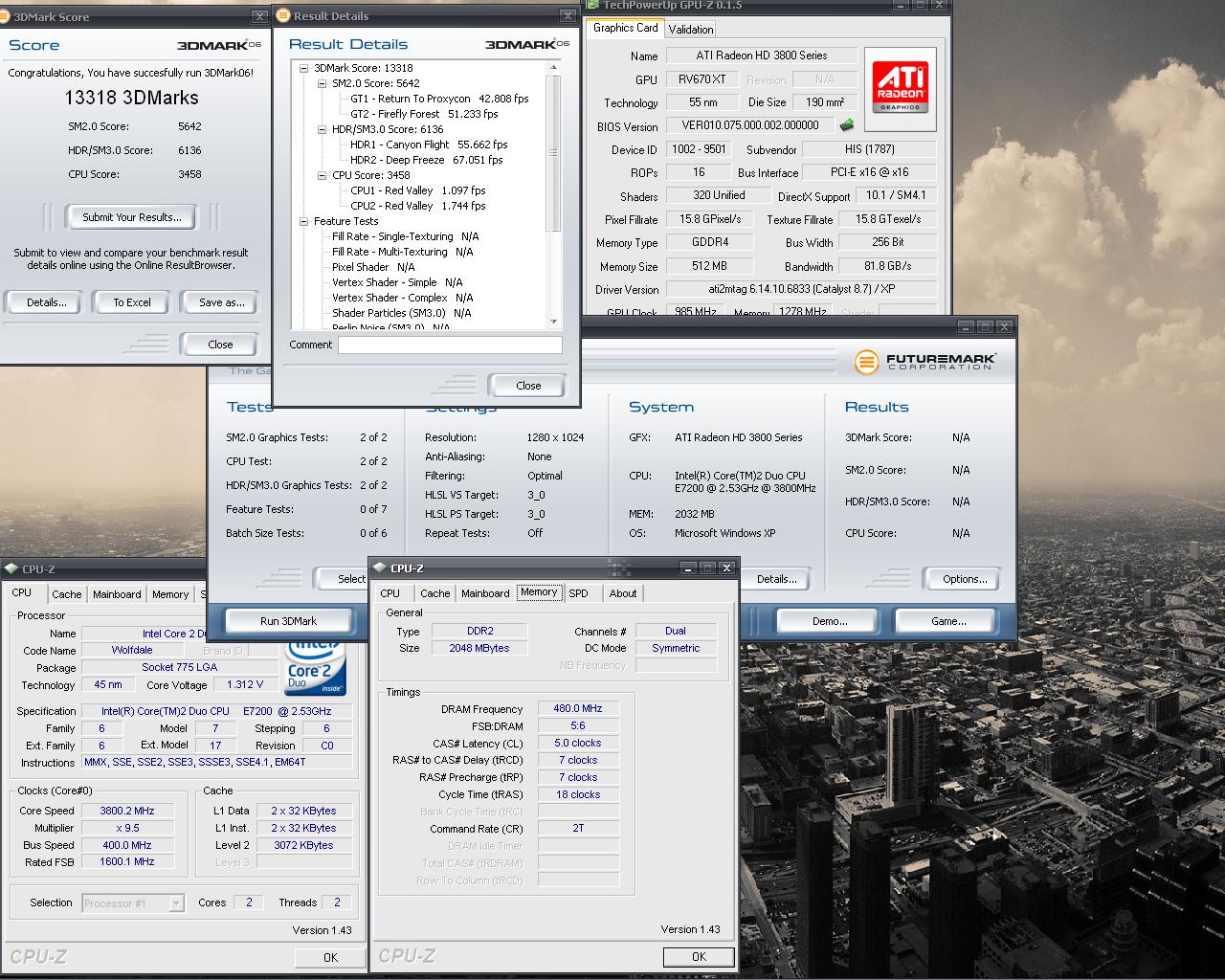The width and height of the screenshot is (1225, 980).
Task: Click the Futuremark Corporation logo
Action: pos(925,362)
